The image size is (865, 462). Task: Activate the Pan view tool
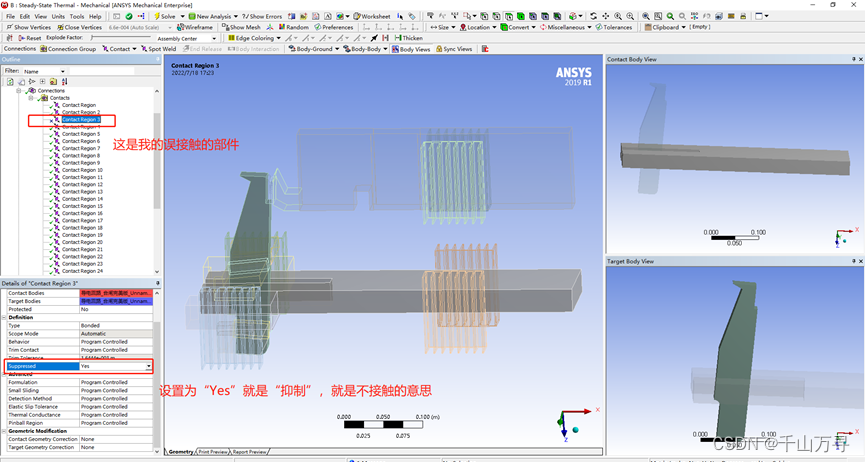pos(606,16)
